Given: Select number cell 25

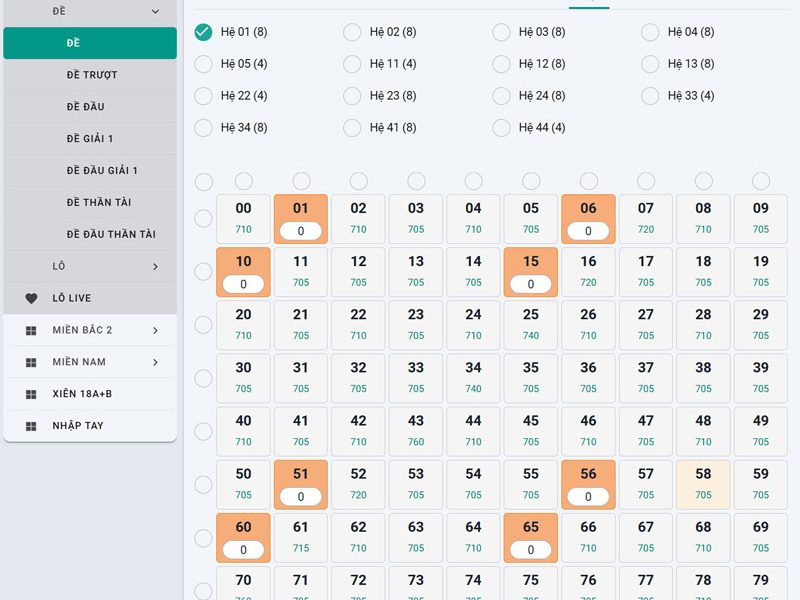Looking at the screenshot, I should [x=531, y=324].
